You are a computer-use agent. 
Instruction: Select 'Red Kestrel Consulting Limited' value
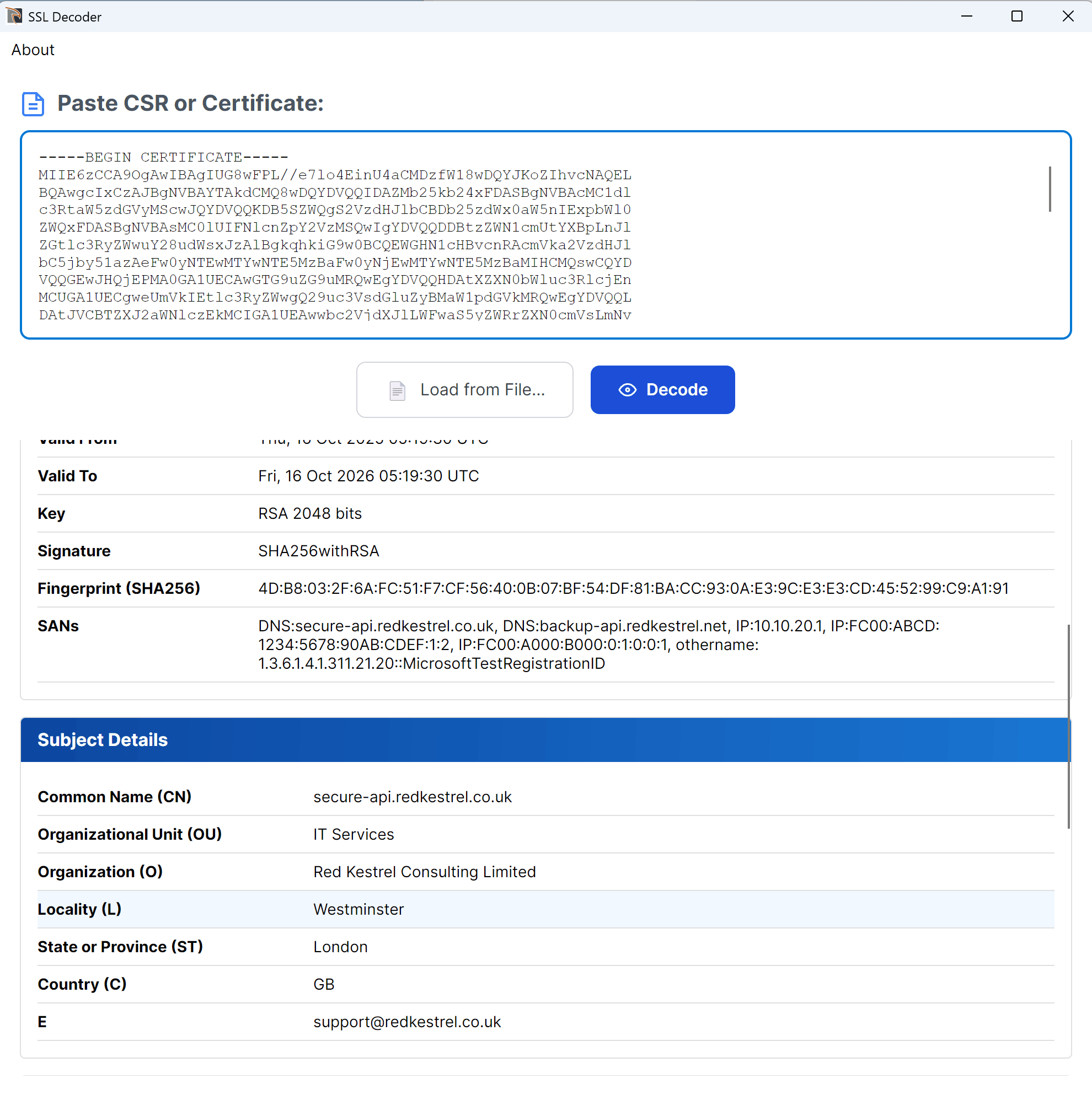click(425, 872)
